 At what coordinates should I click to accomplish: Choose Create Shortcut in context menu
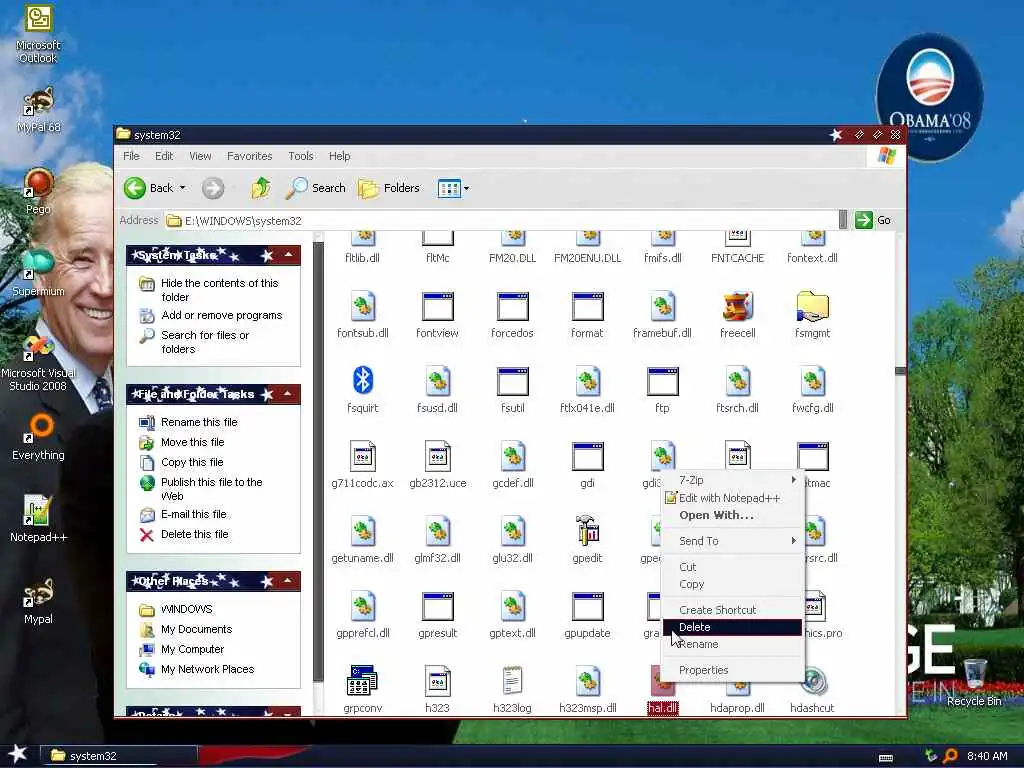click(732, 610)
